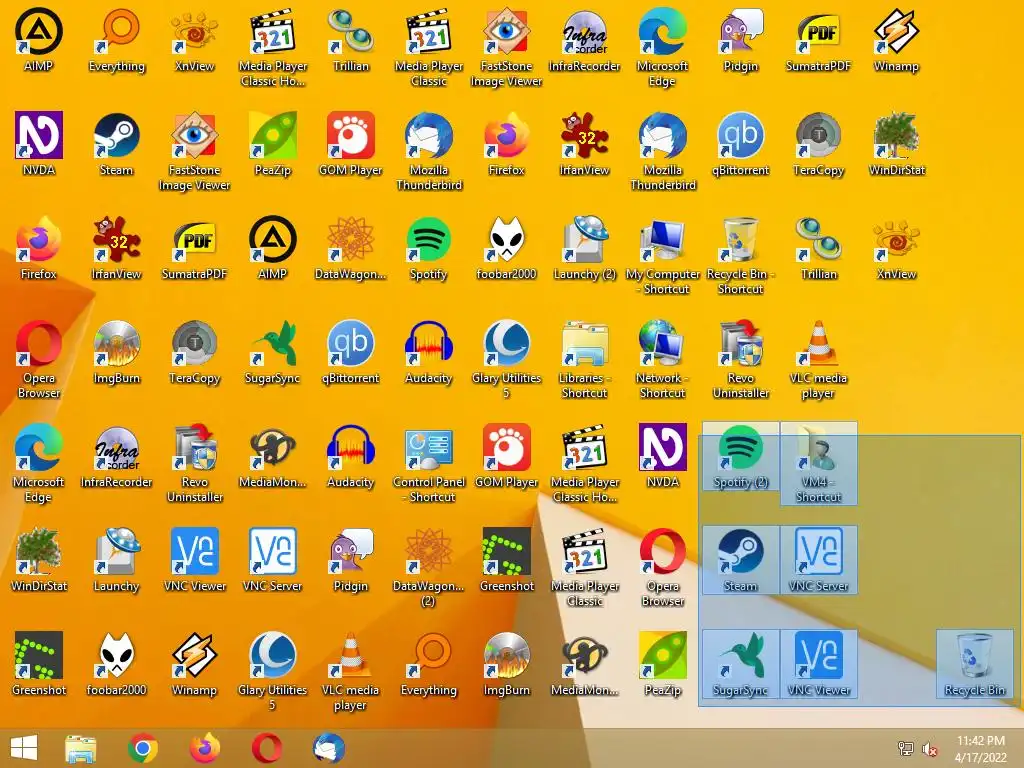Select the DataWagon... shortcut without a number
The width and height of the screenshot is (1024, 768).
351,250
